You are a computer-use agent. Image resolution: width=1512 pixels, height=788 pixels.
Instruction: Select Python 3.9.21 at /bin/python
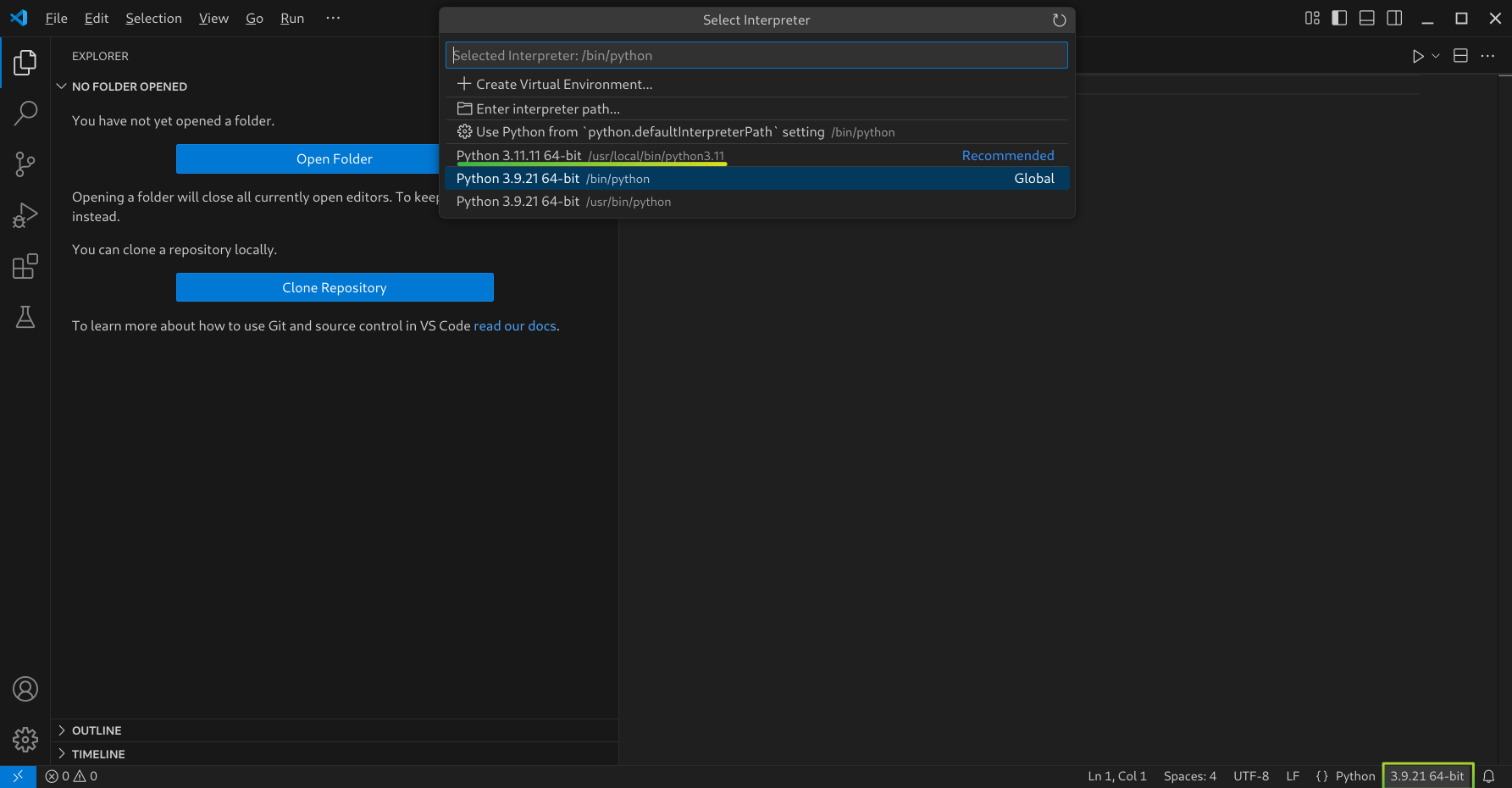[x=756, y=179]
